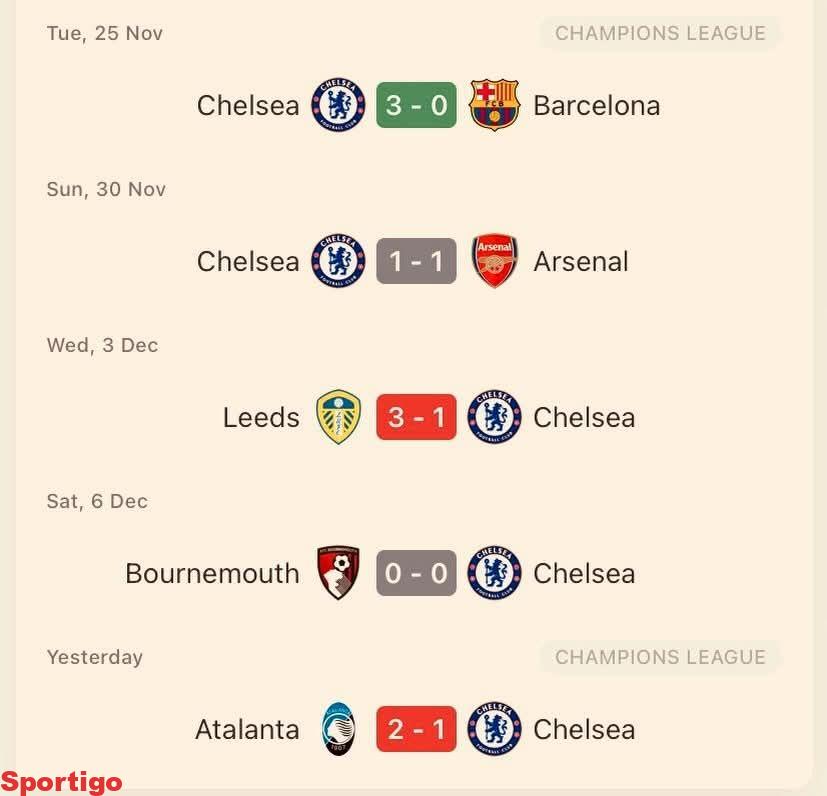827x796 pixels.
Task: Open the Barcelona team name link
Action: pos(597,105)
